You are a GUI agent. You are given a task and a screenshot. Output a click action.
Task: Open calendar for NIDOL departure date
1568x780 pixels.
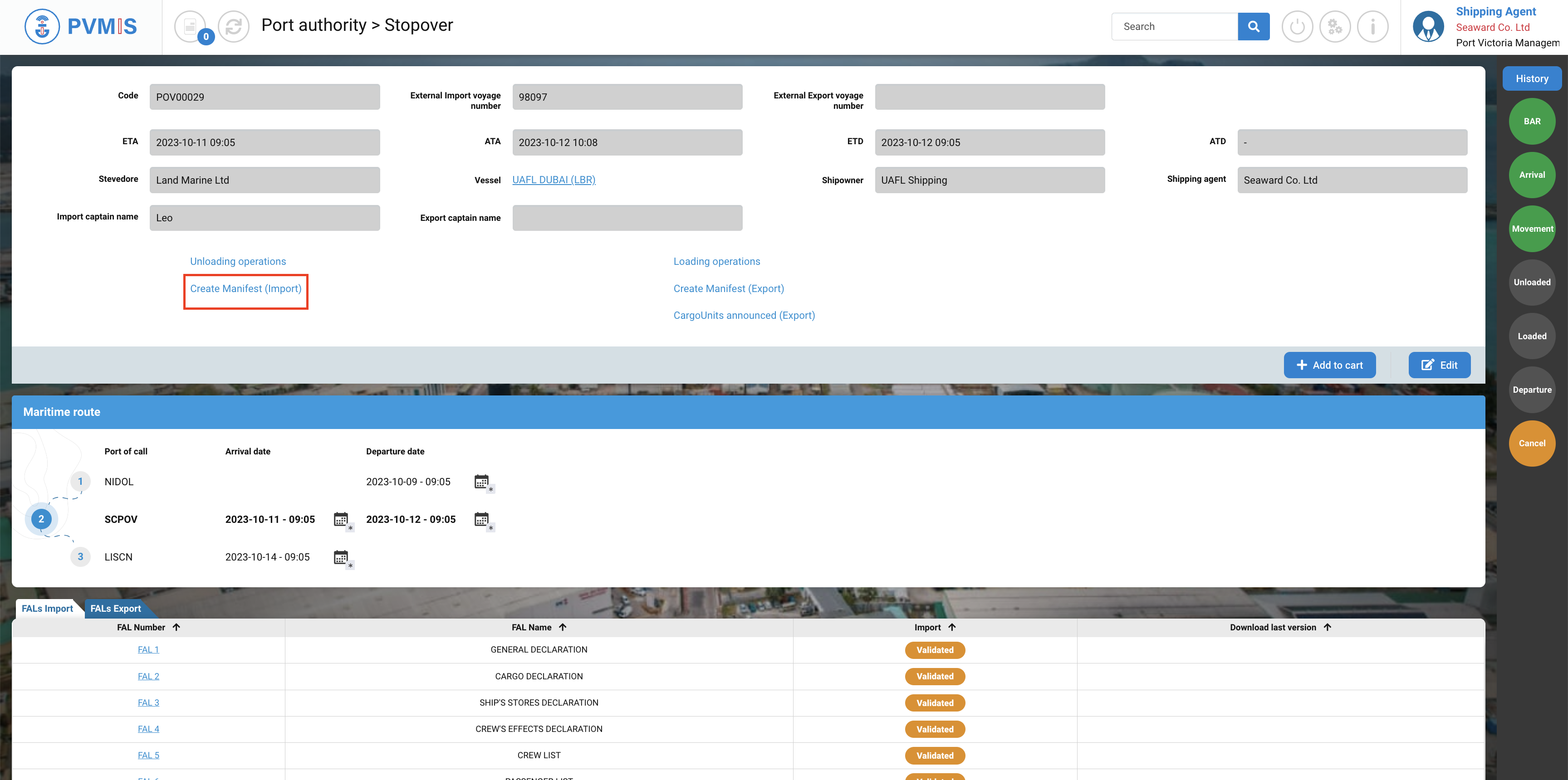tap(481, 482)
